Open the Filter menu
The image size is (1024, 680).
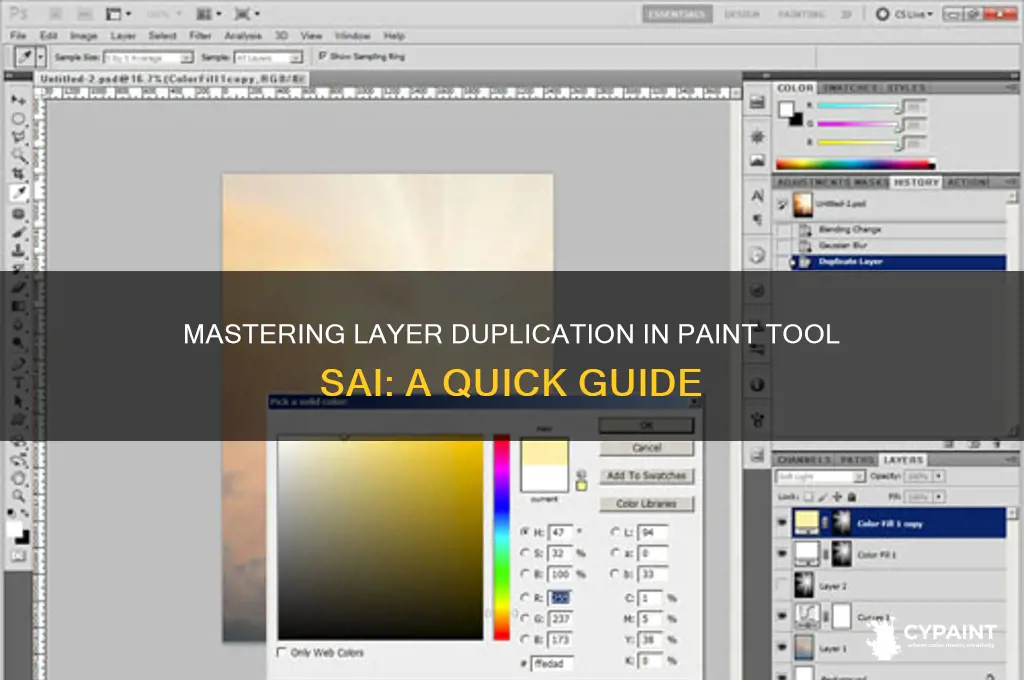coord(200,36)
